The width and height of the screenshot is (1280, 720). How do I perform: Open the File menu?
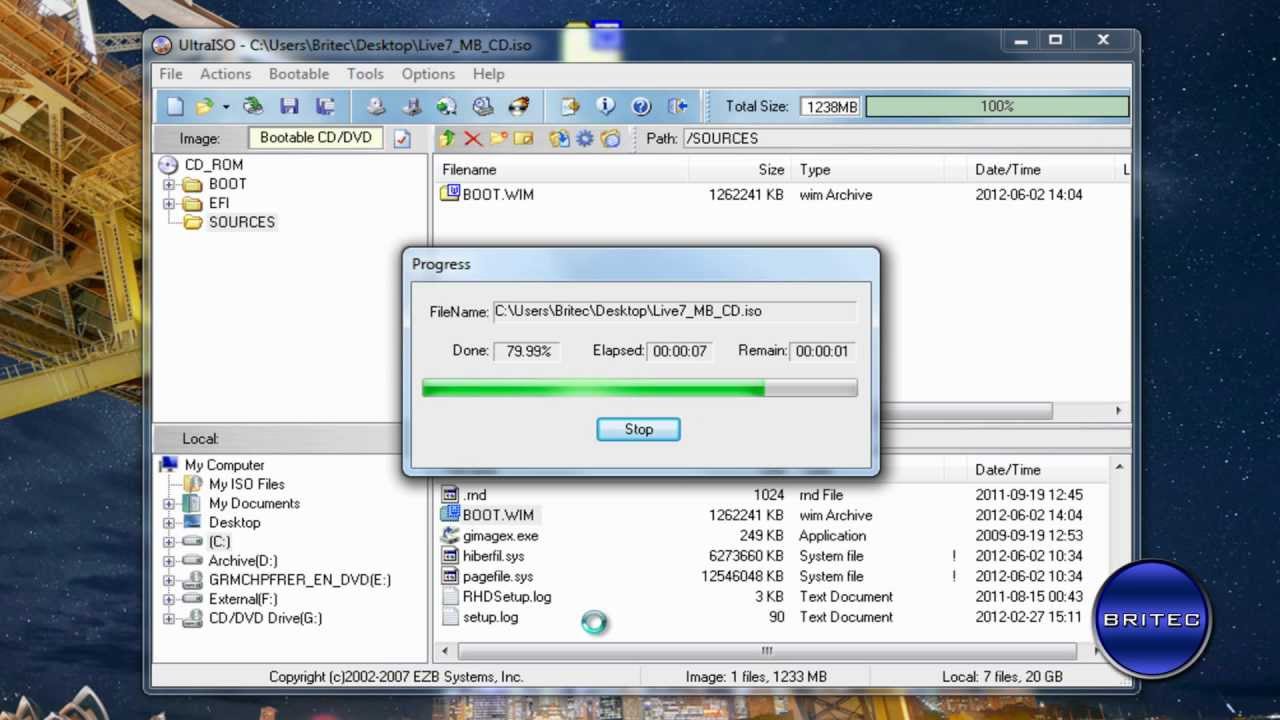(x=171, y=74)
